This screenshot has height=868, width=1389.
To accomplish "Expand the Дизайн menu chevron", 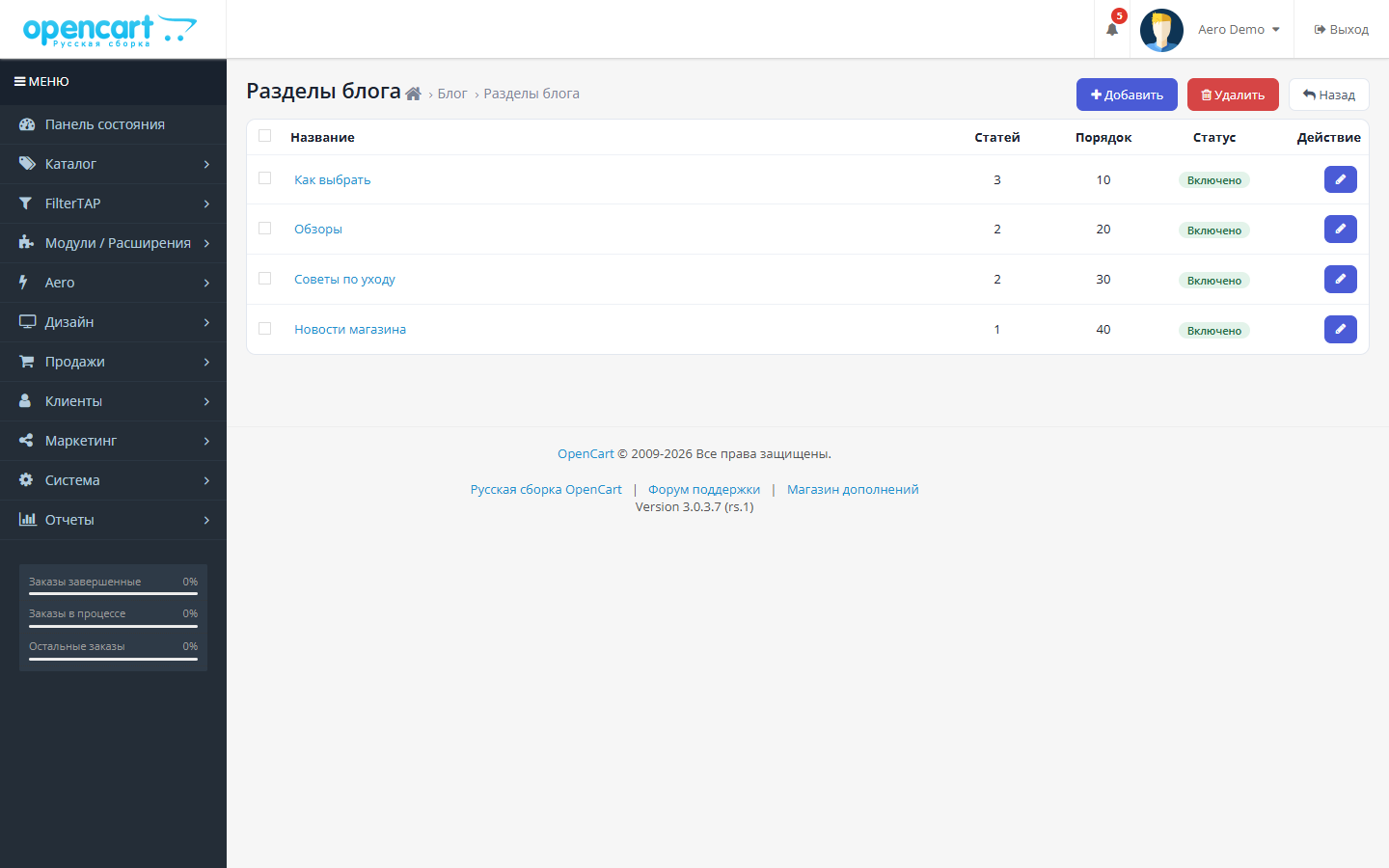I will point(206,322).
